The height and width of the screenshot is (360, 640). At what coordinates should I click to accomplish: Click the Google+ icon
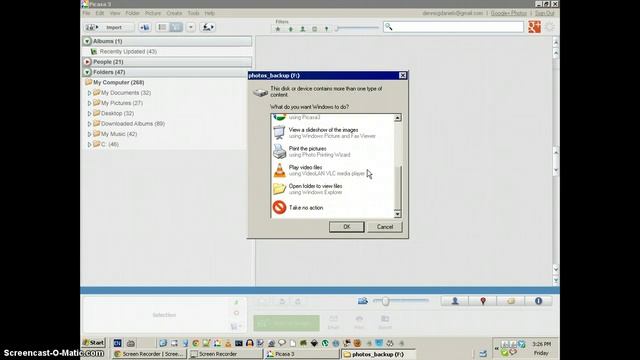click(534, 27)
